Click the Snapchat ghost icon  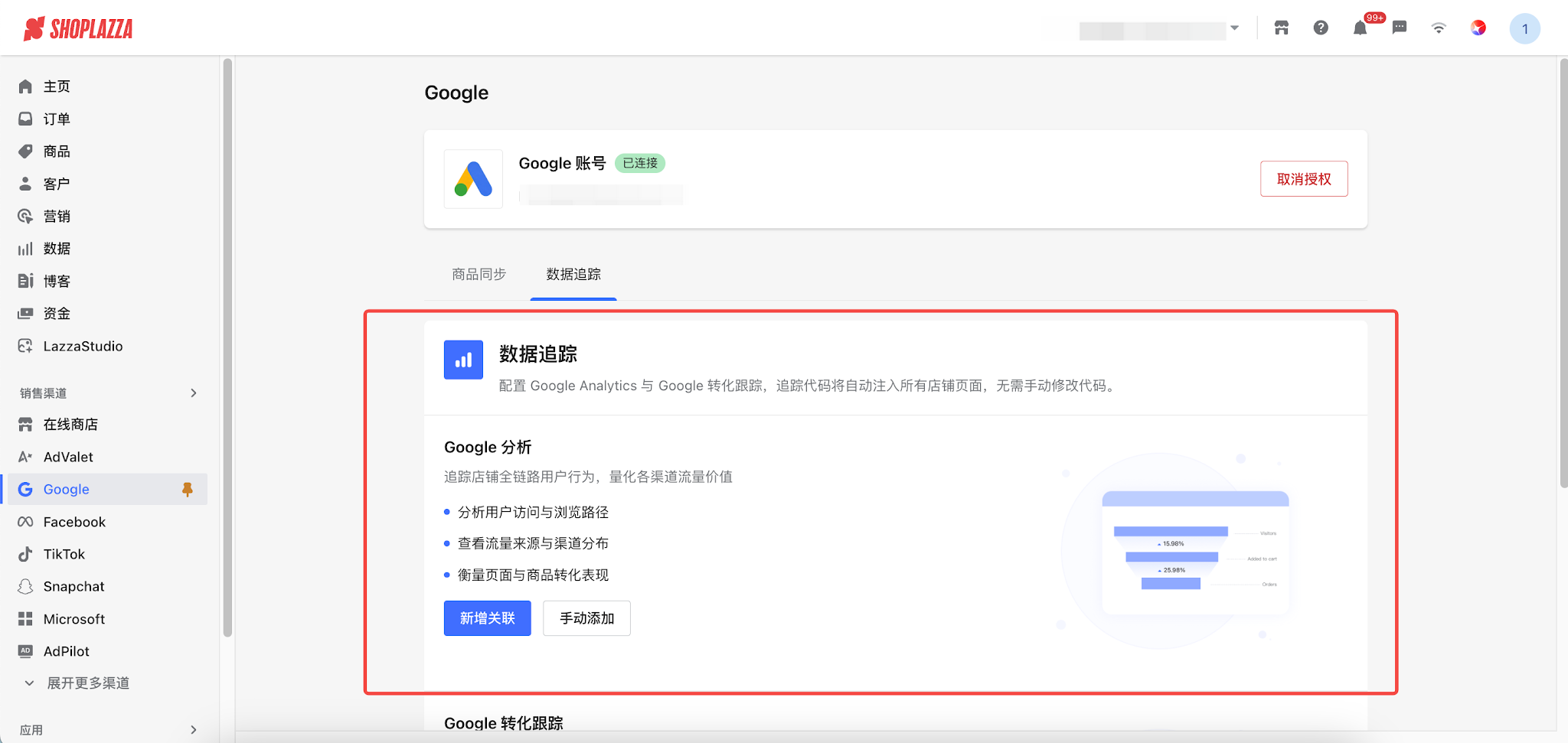25,587
